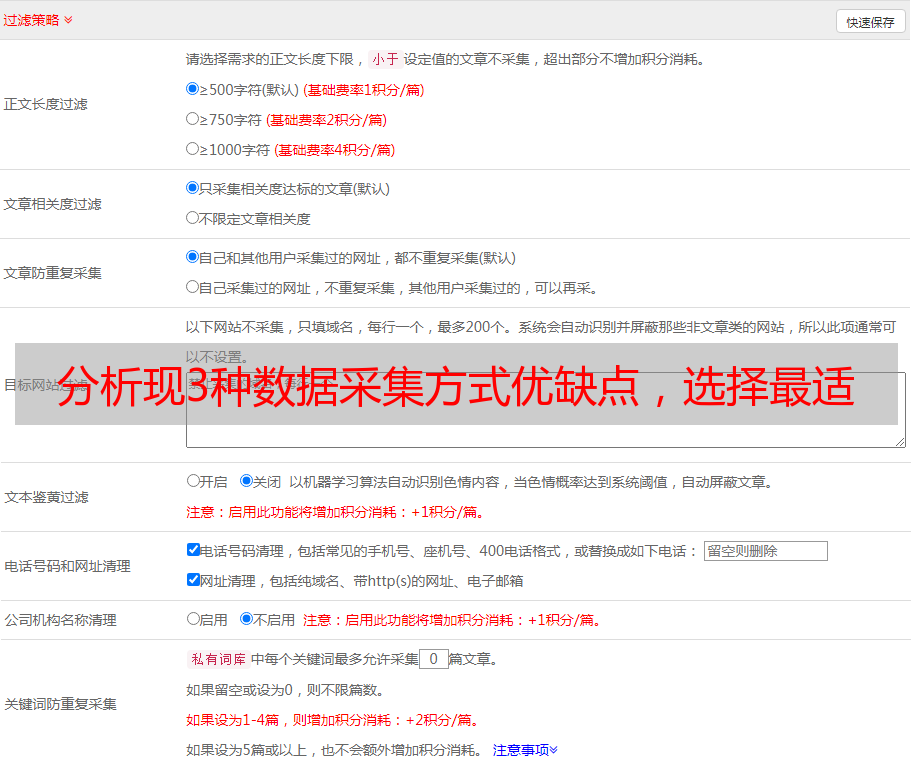Choose 只采集相关度达标的文章 radio option

tap(193, 188)
